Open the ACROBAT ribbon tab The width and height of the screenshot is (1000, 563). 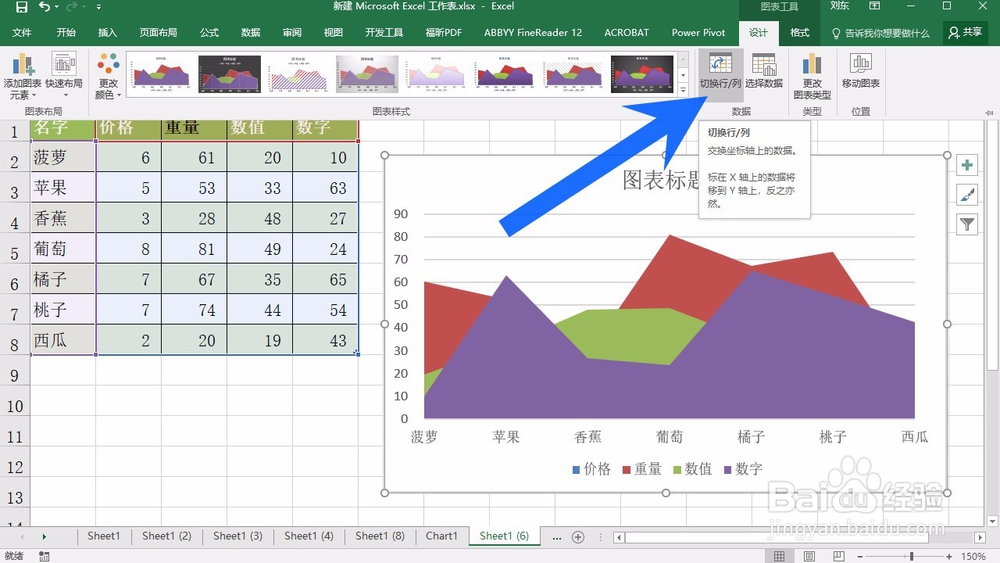[x=626, y=33]
